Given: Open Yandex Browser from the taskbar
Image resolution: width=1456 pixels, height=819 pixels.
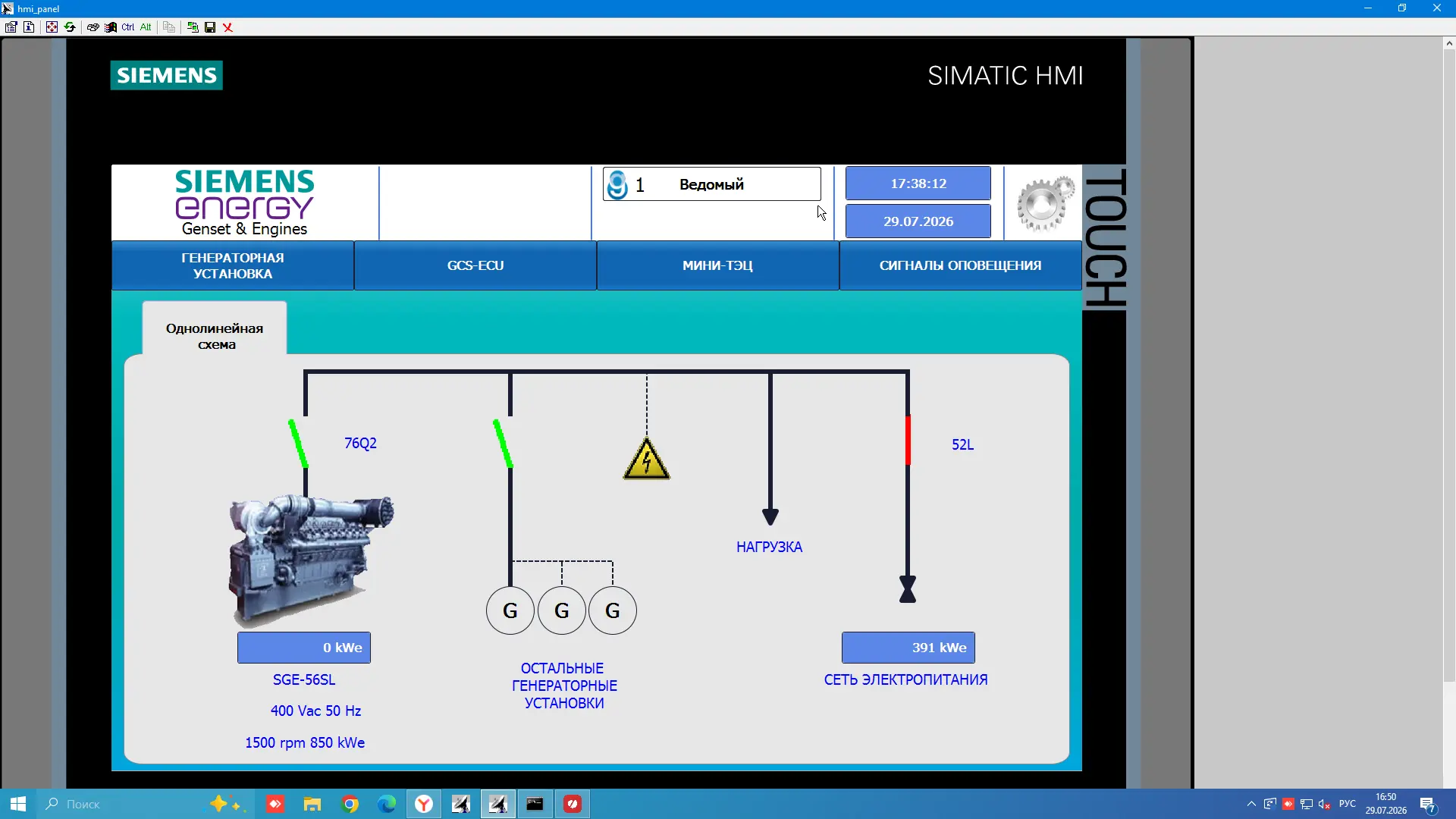Looking at the screenshot, I should tap(424, 804).
